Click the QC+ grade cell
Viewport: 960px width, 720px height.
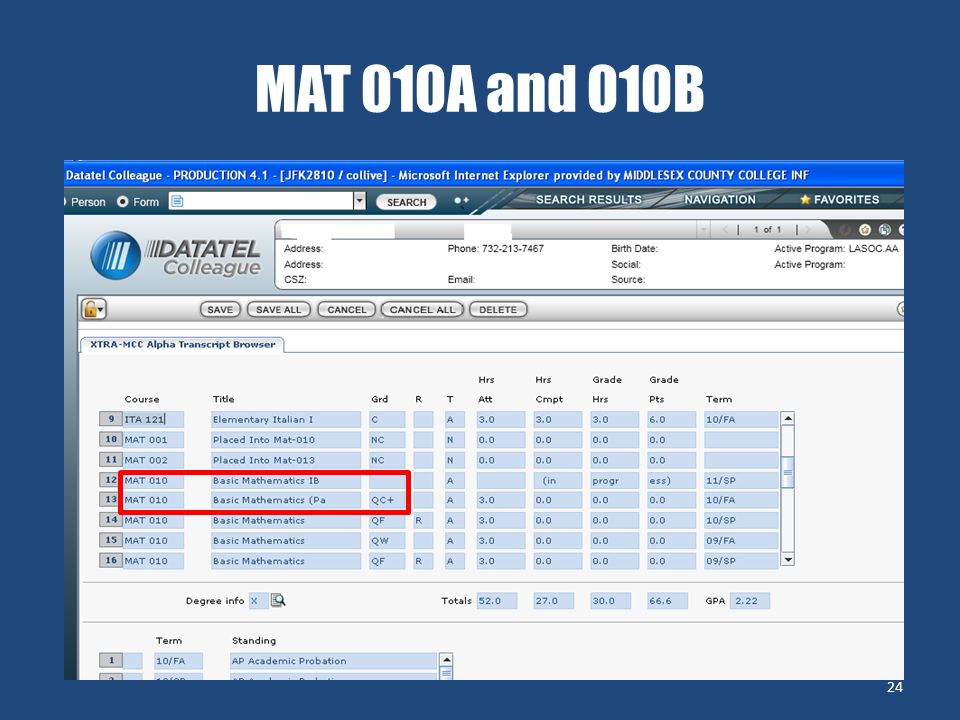point(387,500)
